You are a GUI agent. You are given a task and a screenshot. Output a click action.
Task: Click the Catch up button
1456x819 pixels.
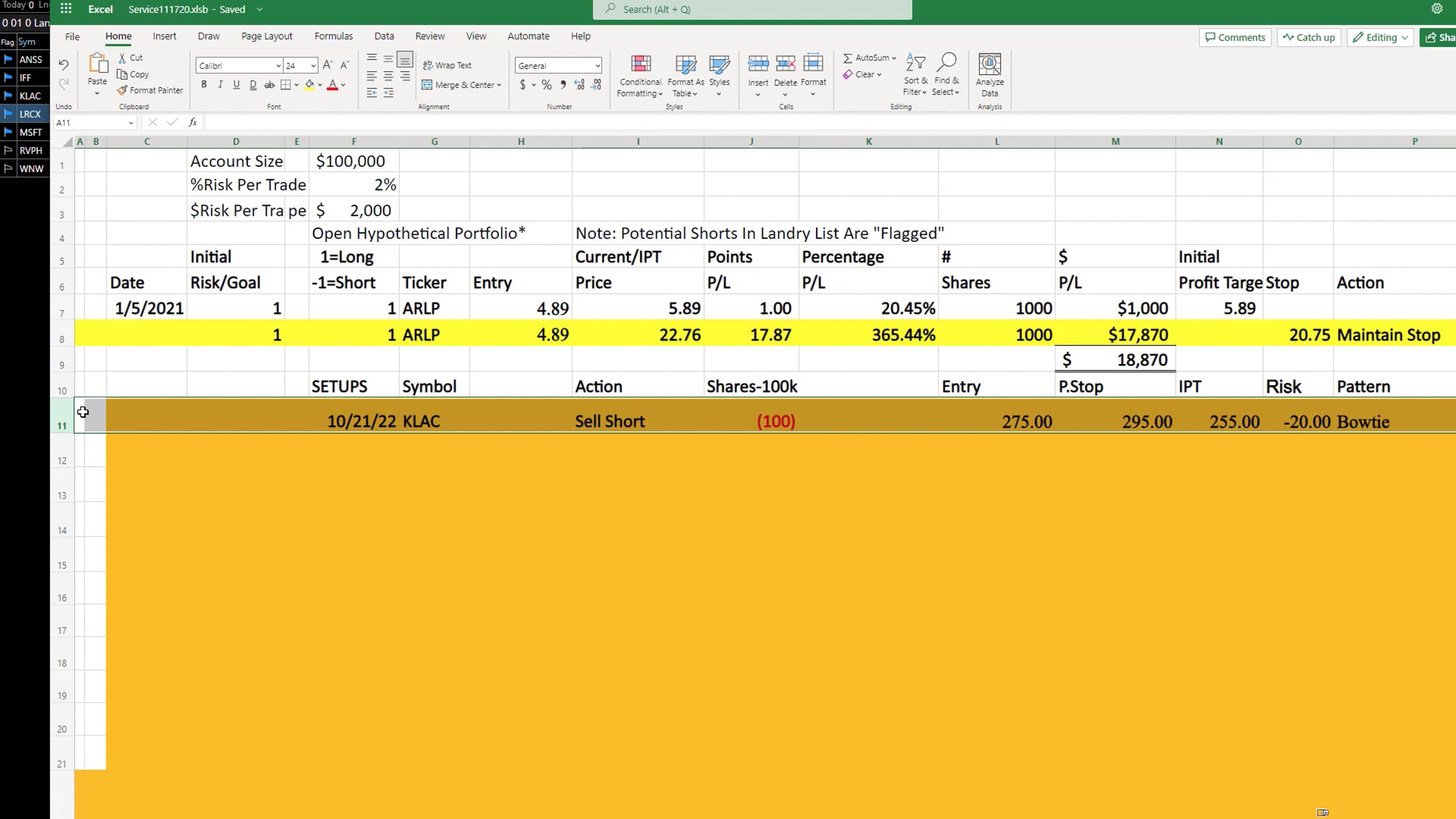click(x=1309, y=38)
